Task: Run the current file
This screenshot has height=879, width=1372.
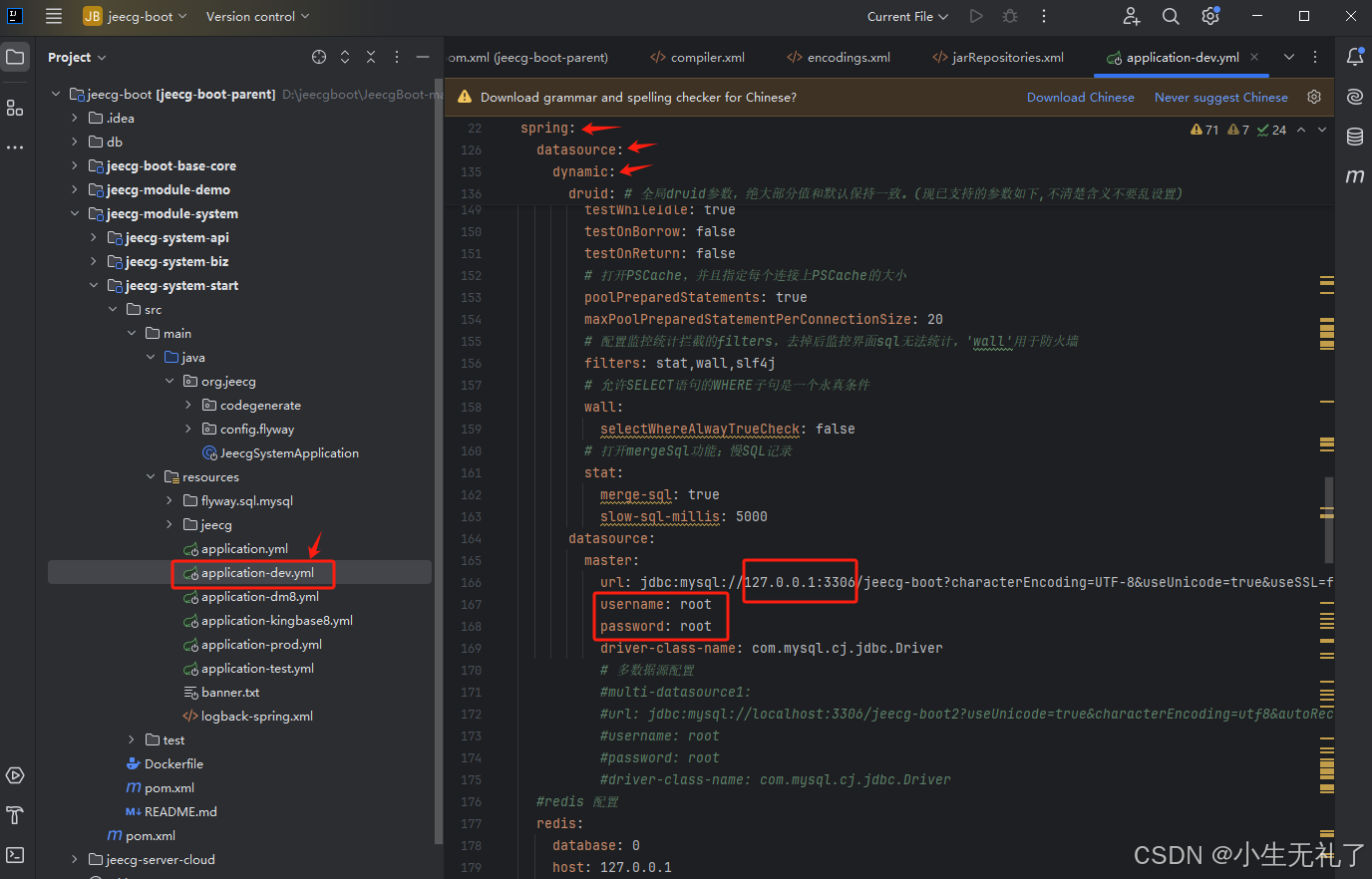Action: tap(976, 16)
